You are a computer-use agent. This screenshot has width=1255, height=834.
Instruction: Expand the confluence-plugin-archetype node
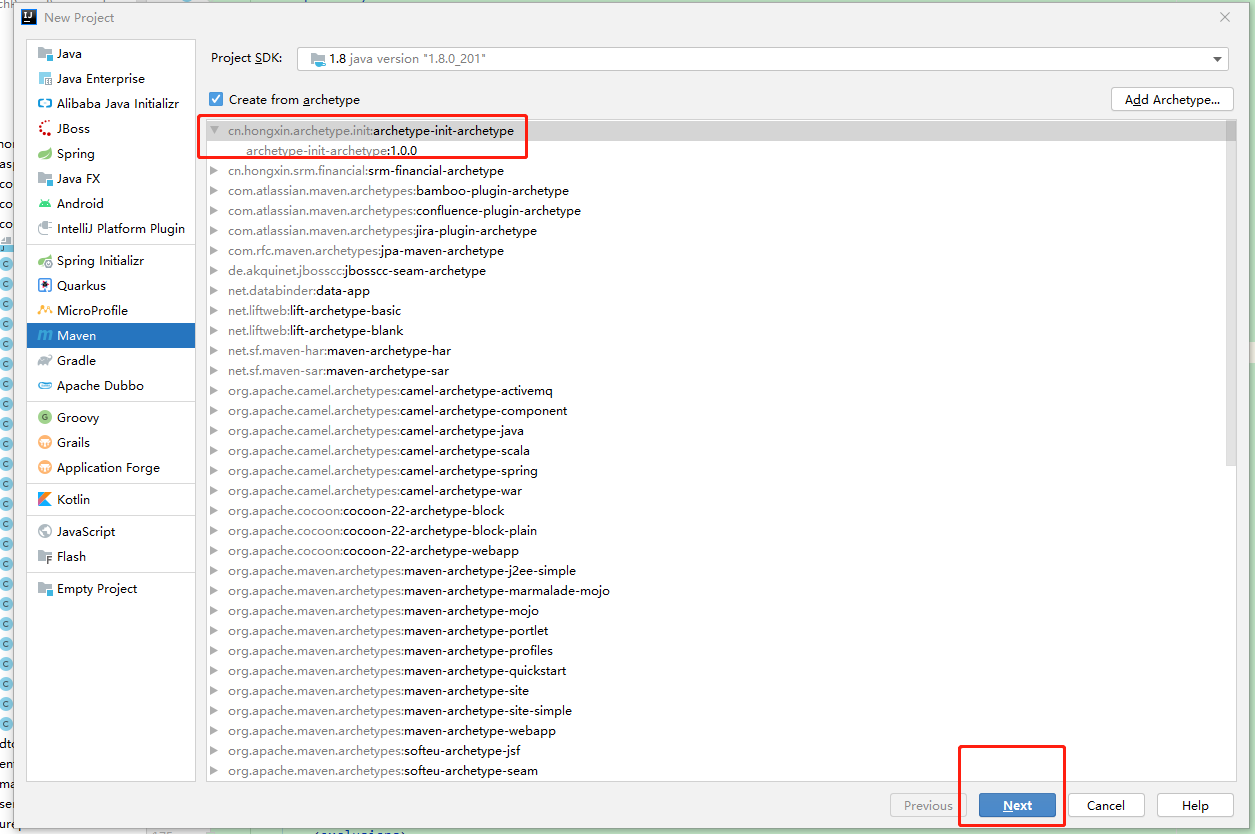coord(214,211)
